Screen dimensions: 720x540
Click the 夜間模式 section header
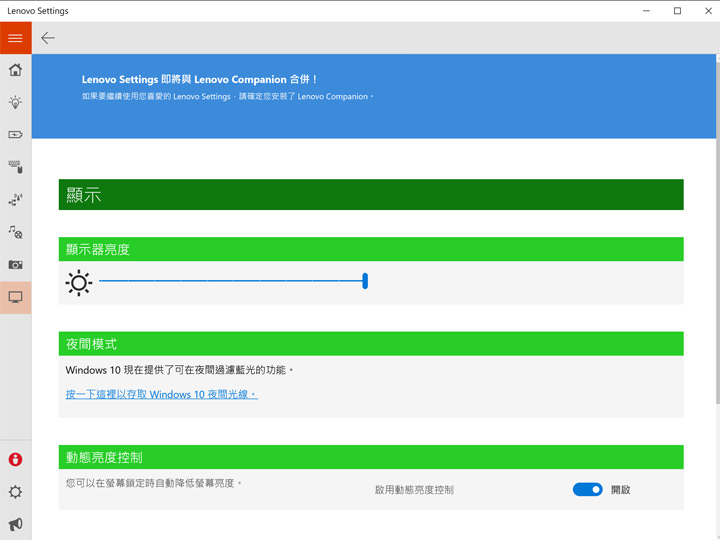point(371,343)
